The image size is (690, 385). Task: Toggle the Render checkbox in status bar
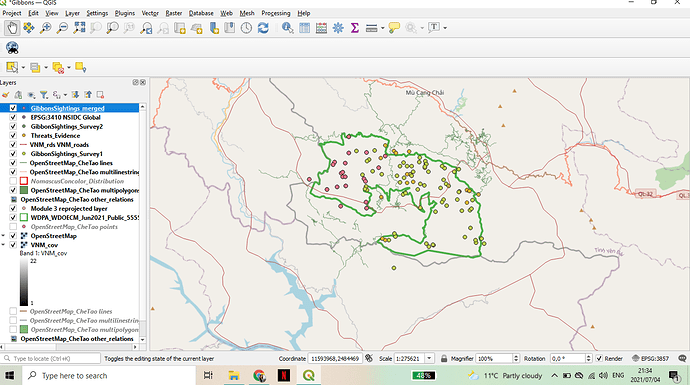pyautogui.click(x=599, y=358)
